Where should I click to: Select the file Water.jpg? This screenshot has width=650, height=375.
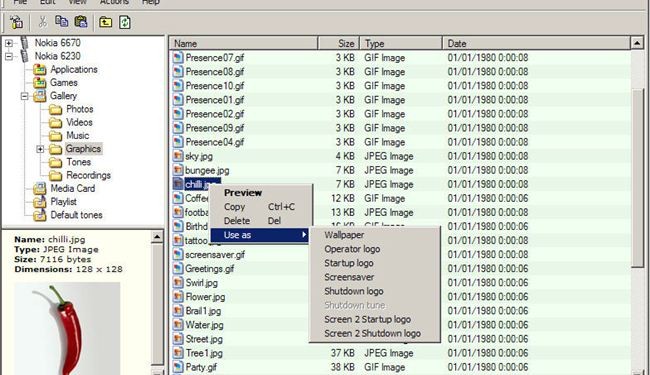click(x=204, y=325)
